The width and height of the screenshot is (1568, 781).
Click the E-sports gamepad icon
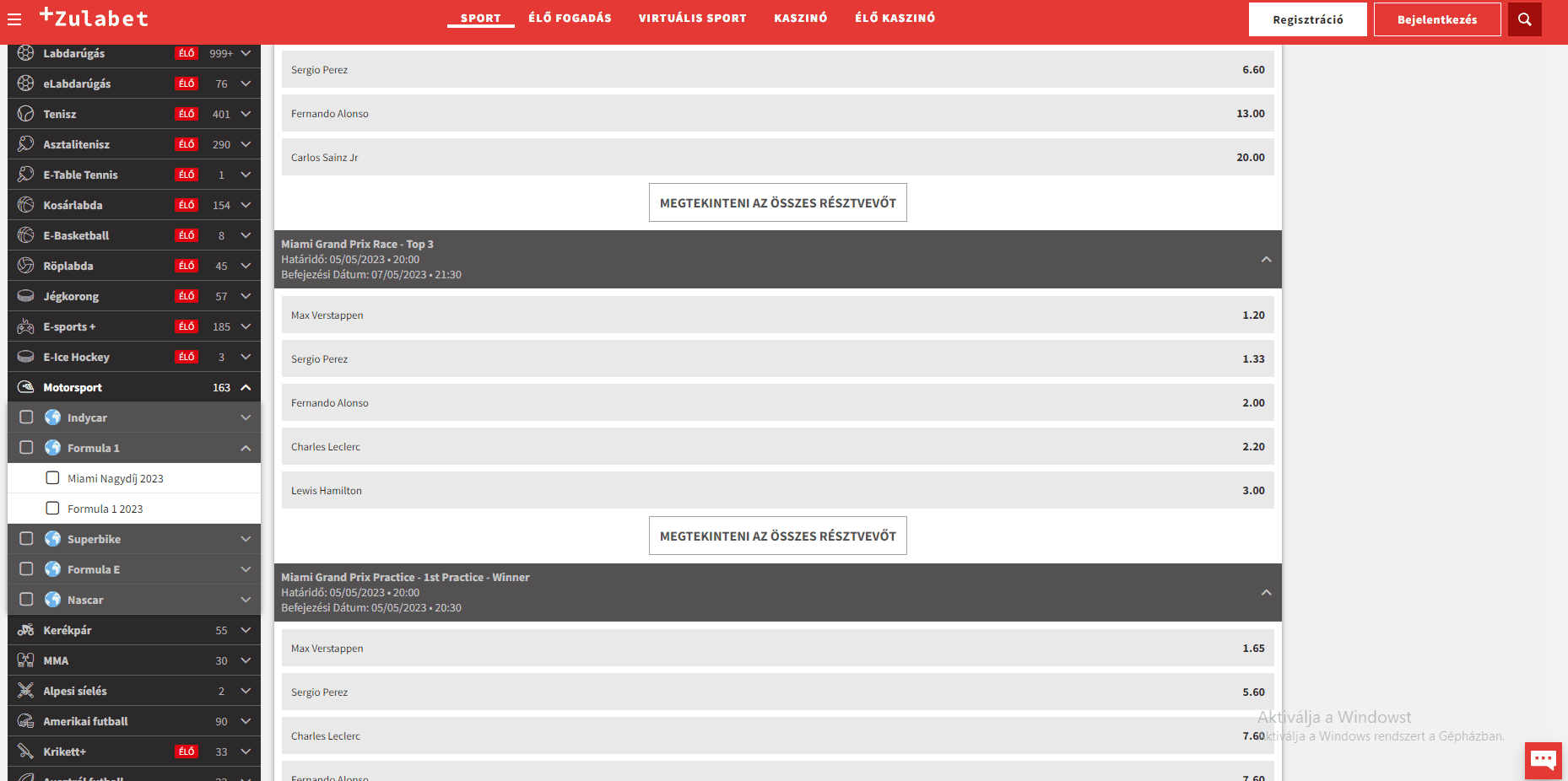coord(26,326)
